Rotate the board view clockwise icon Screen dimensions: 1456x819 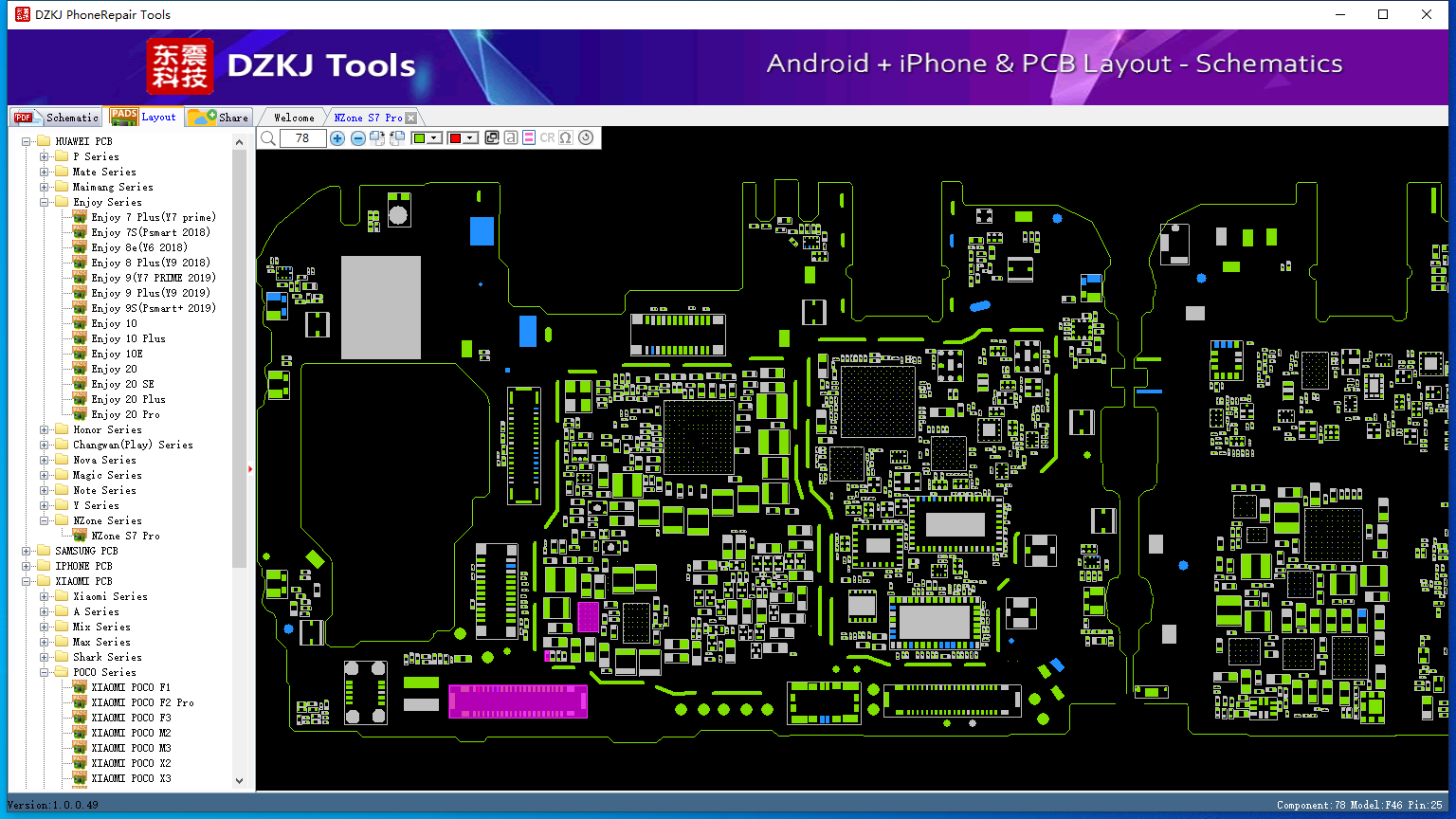point(377,138)
